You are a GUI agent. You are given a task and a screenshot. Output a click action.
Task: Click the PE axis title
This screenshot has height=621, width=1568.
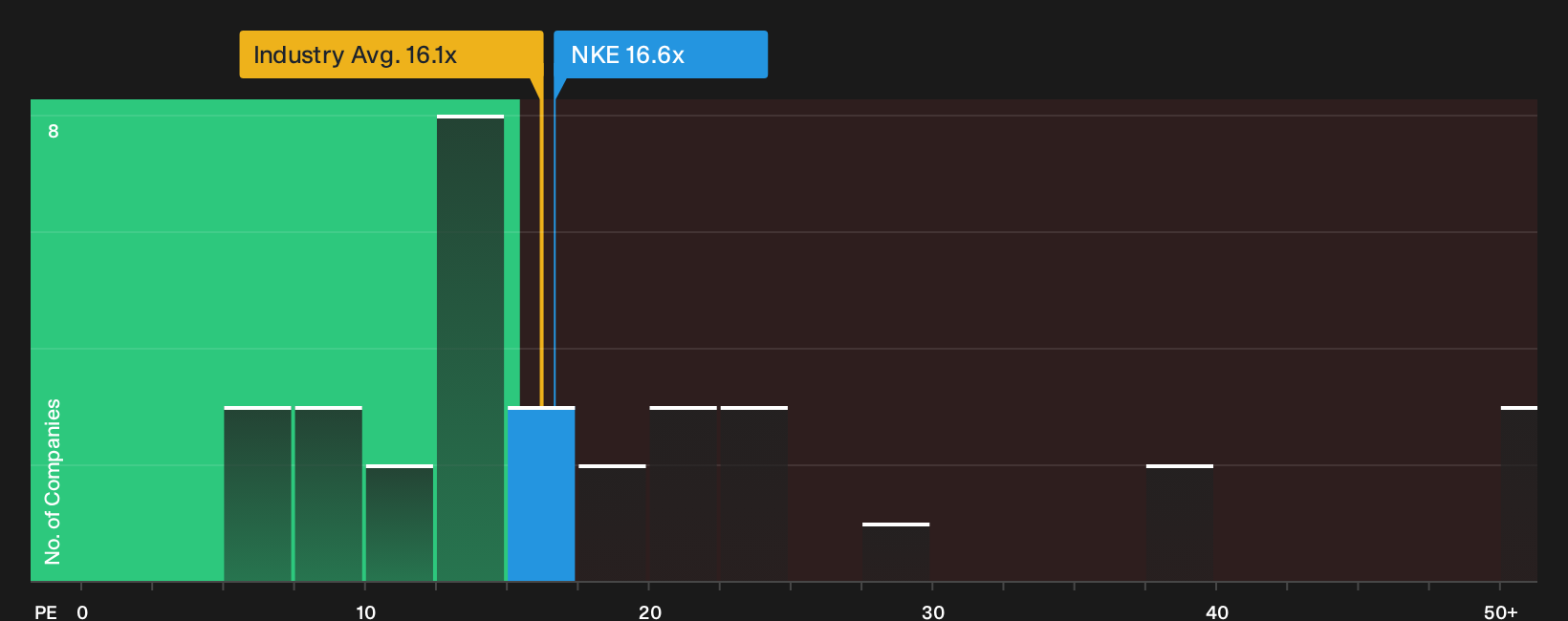46,612
